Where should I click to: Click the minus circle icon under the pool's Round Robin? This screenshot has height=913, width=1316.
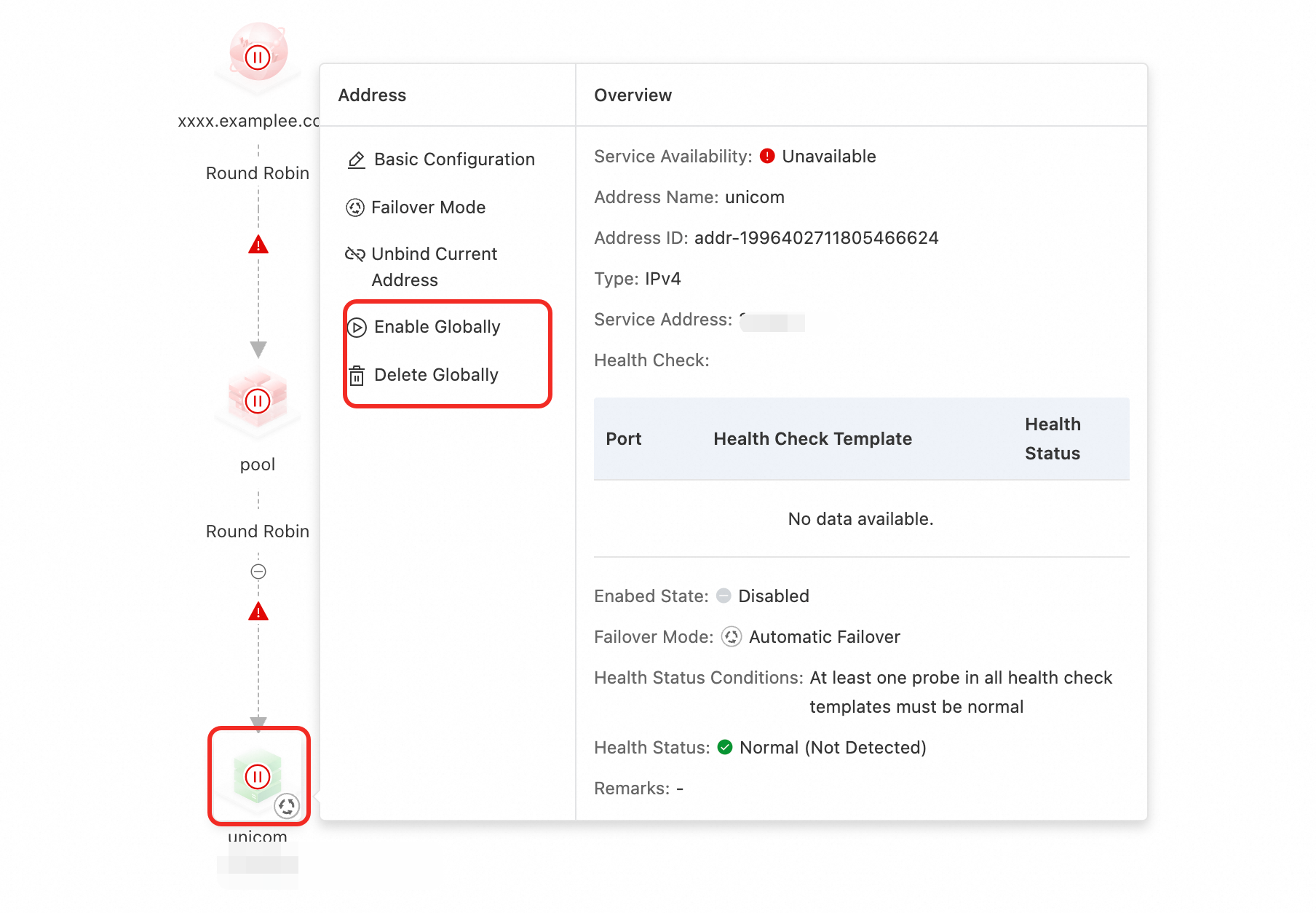point(258,572)
